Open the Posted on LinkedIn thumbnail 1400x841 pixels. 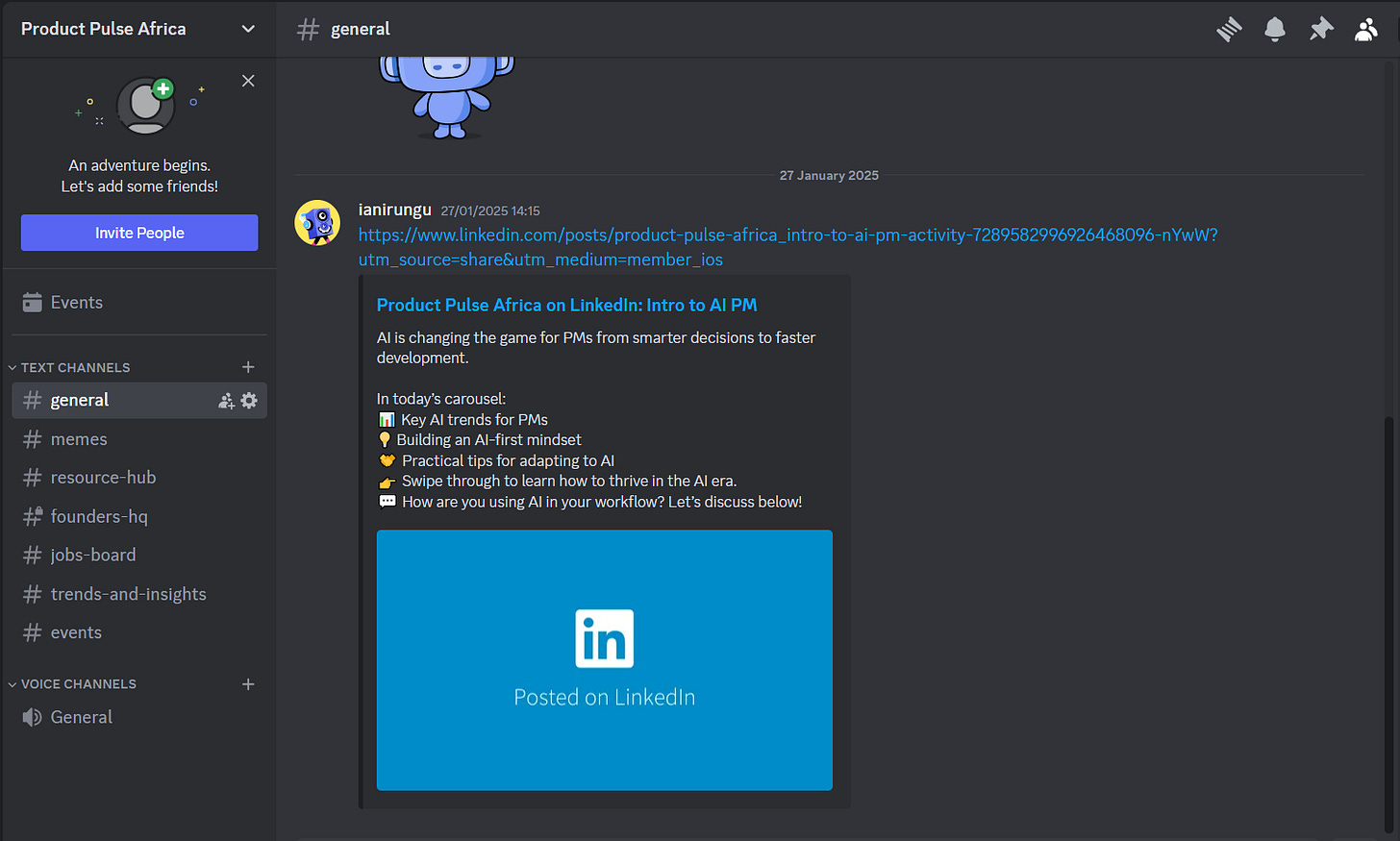pyautogui.click(x=605, y=660)
